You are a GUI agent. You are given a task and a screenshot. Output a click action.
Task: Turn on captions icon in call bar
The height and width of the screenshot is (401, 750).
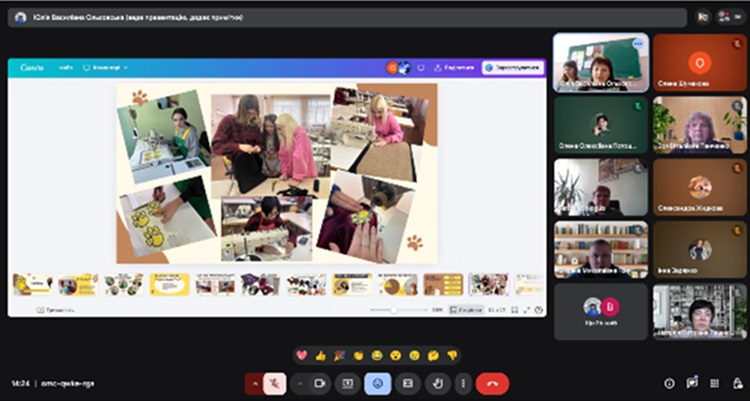tap(407, 383)
